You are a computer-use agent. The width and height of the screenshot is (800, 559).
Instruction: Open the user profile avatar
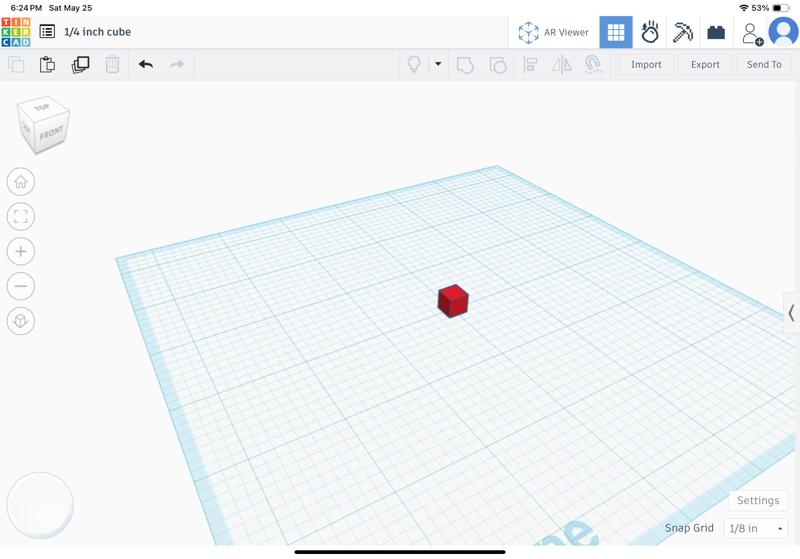coord(783,32)
